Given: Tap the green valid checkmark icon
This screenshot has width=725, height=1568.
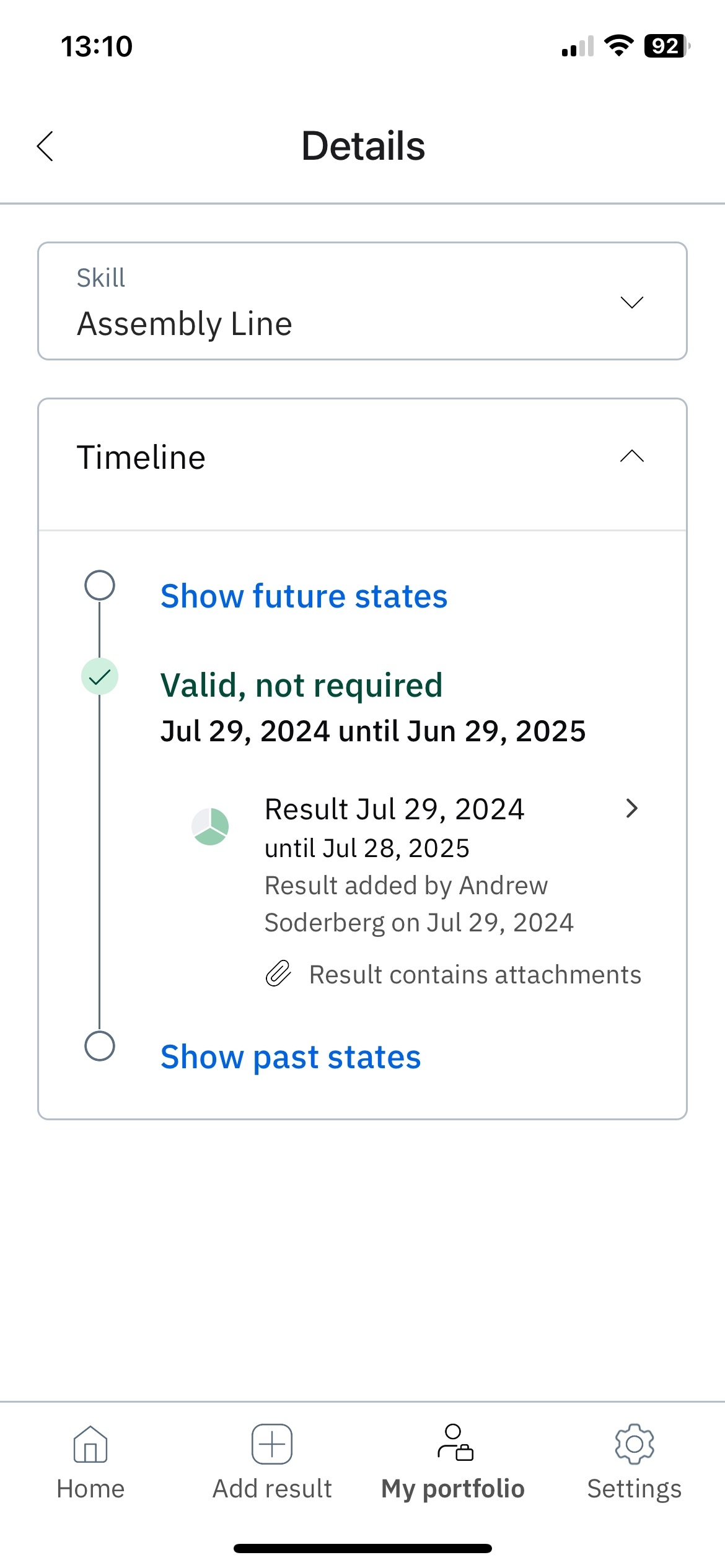Looking at the screenshot, I should (x=100, y=676).
